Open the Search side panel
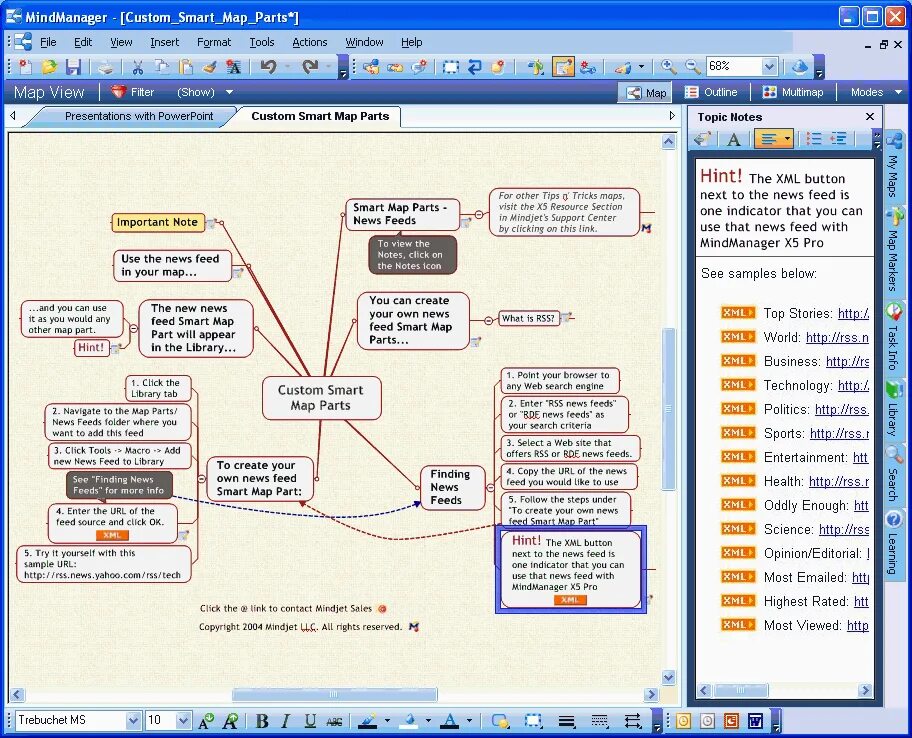Image resolution: width=912 pixels, height=738 pixels. pos(894,475)
